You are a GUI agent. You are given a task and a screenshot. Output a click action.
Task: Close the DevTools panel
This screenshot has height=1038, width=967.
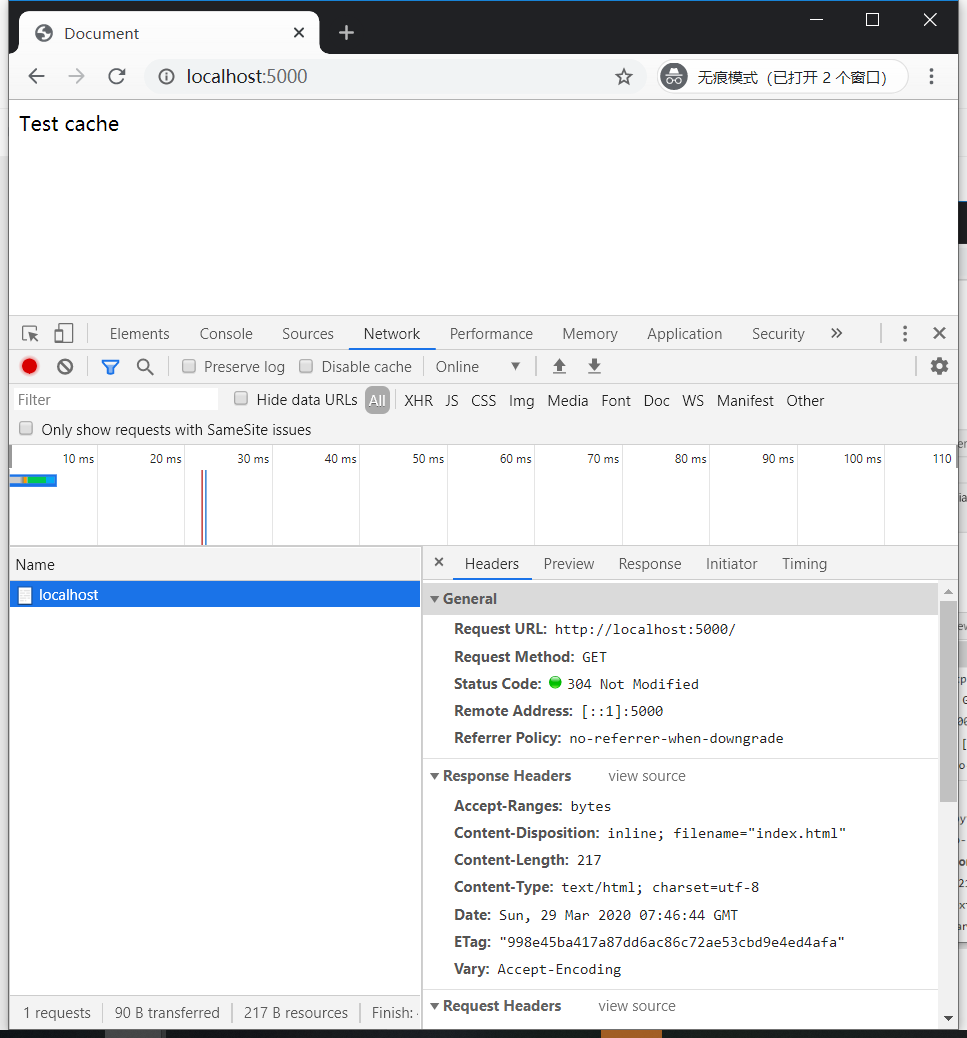click(x=939, y=334)
